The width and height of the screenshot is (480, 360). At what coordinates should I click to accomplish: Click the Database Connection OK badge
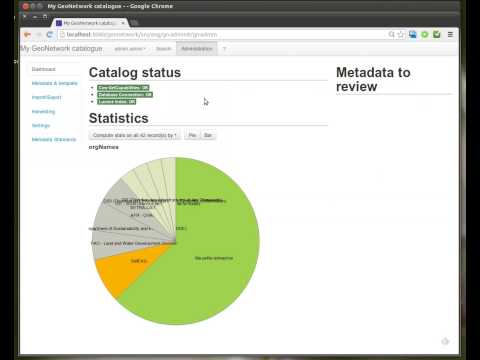(125, 95)
